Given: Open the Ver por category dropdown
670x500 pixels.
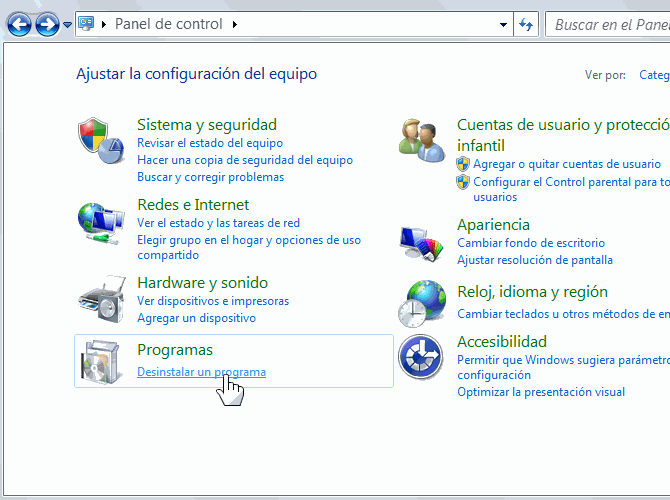Looking at the screenshot, I should (x=654, y=75).
